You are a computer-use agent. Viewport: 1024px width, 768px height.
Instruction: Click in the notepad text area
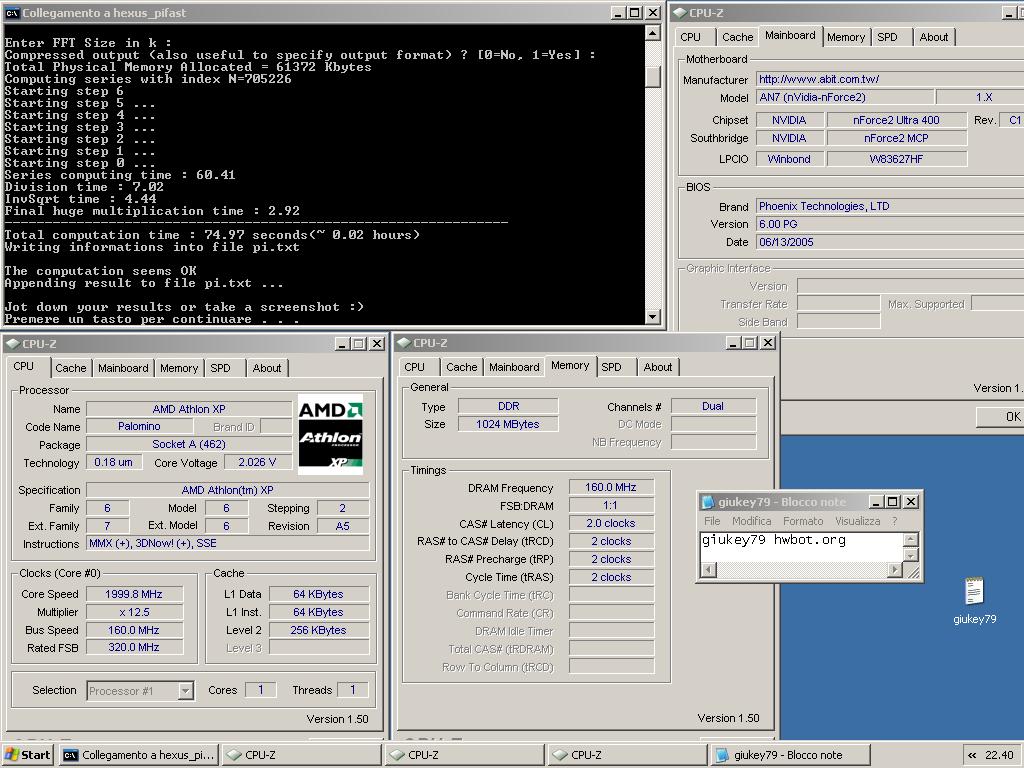pos(802,547)
